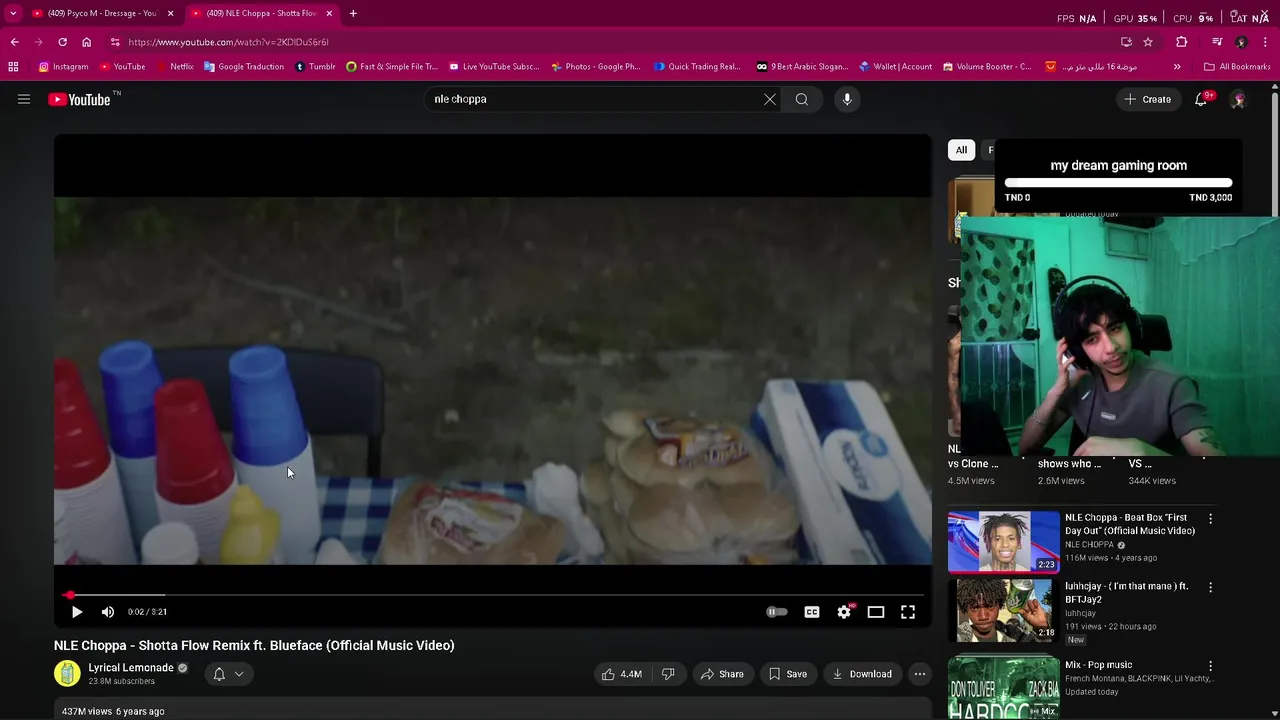Open the apps grid in the bookmarks bar
Image resolution: width=1280 pixels, height=720 pixels.
coord(13,67)
